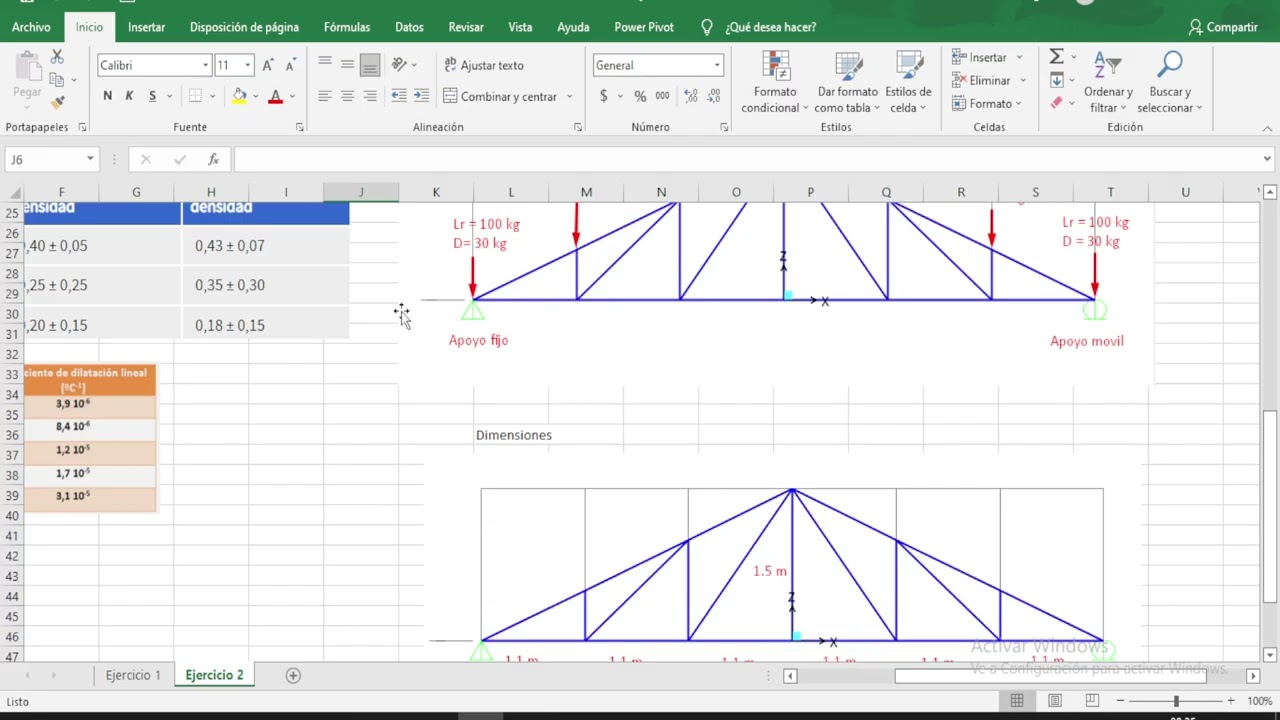Apply the yellow fill color
The height and width of the screenshot is (720, 1280).
click(x=239, y=96)
